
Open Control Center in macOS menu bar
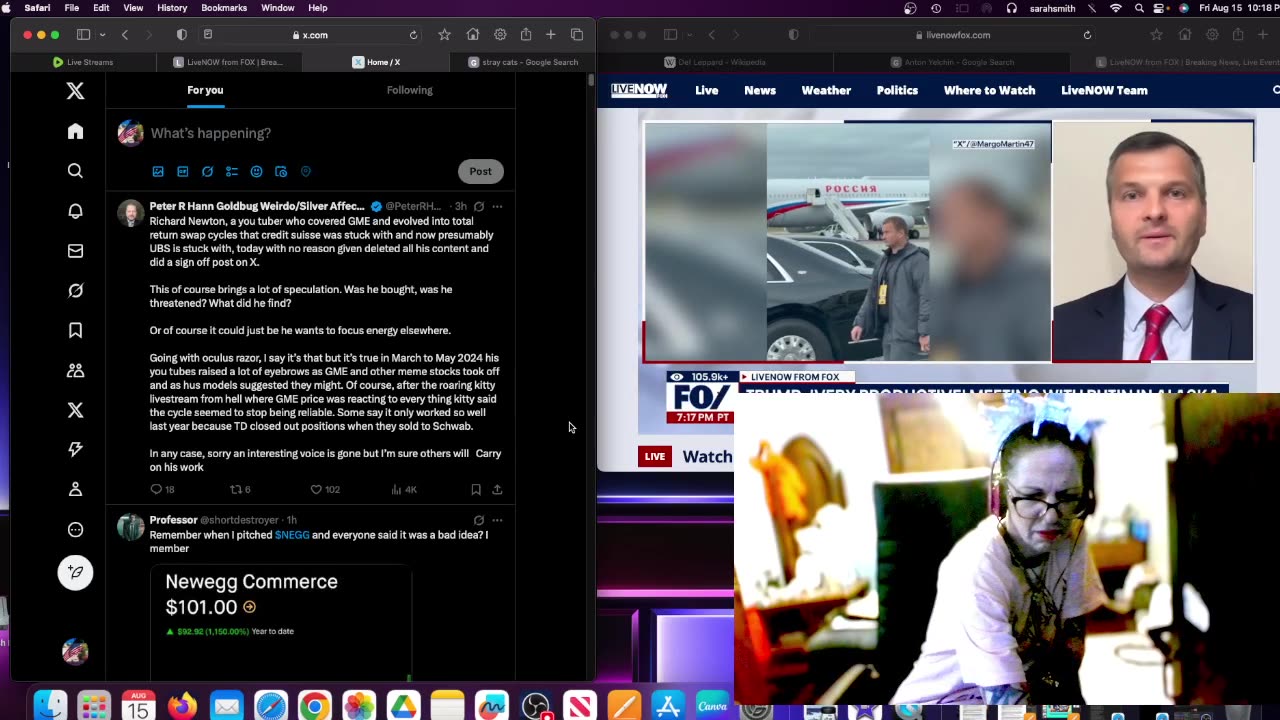[1161, 8]
